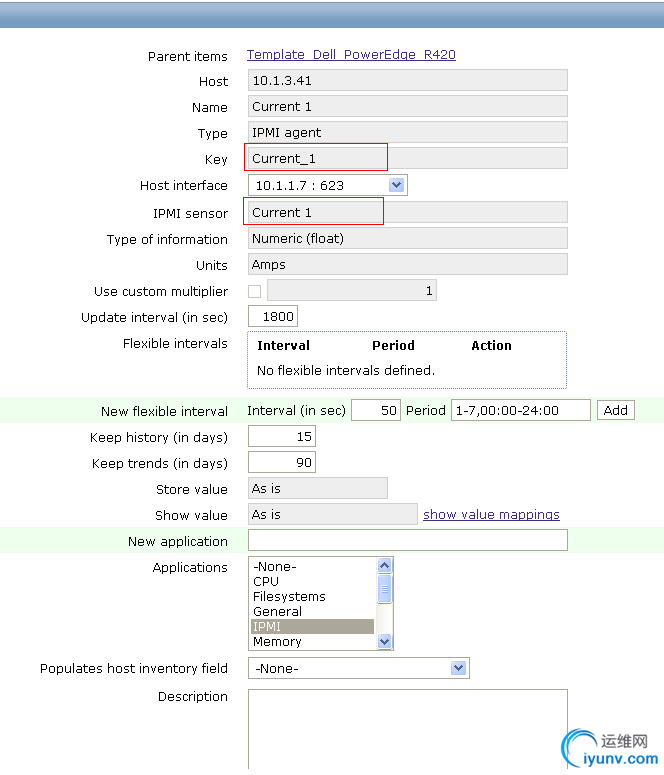Click the Applications list scroll down arrow
This screenshot has width=664, height=775.
(384, 642)
